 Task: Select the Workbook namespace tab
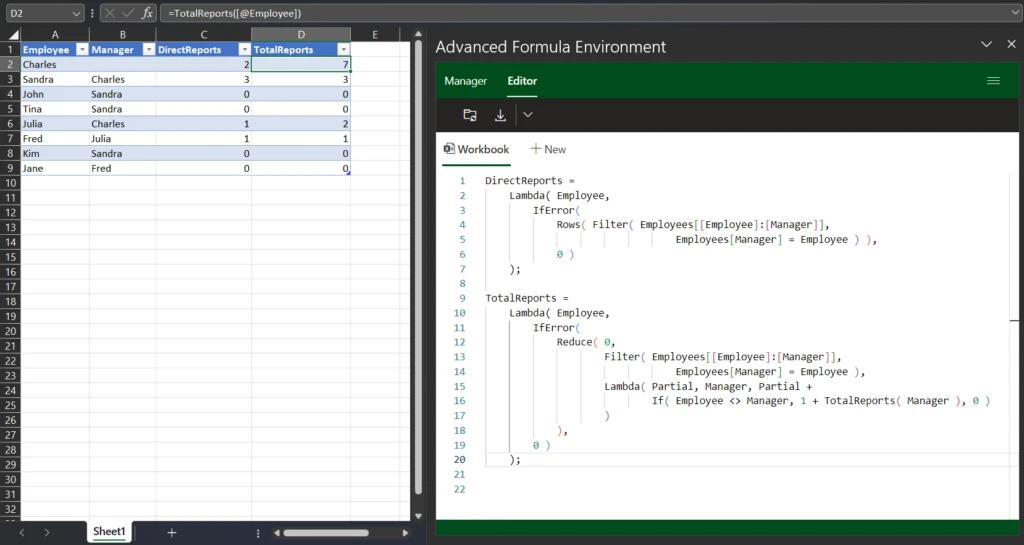click(477, 149)
